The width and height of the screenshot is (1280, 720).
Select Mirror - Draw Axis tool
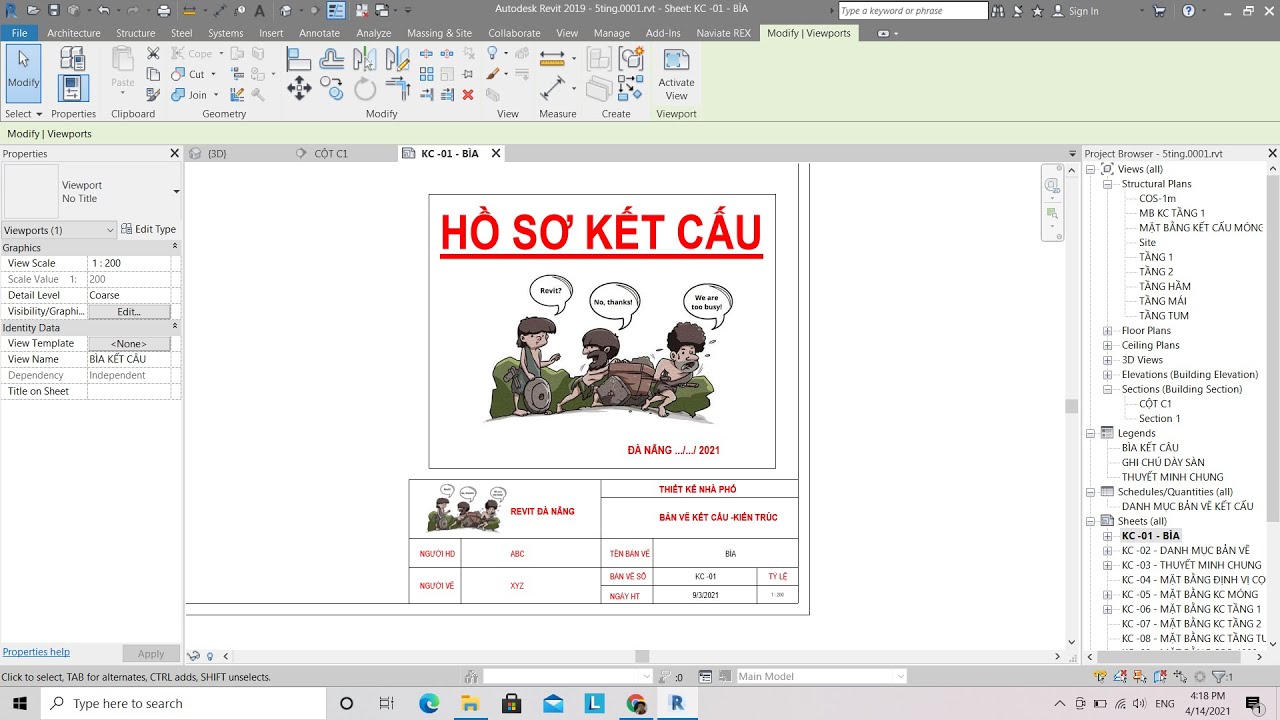tap(397, 59)
